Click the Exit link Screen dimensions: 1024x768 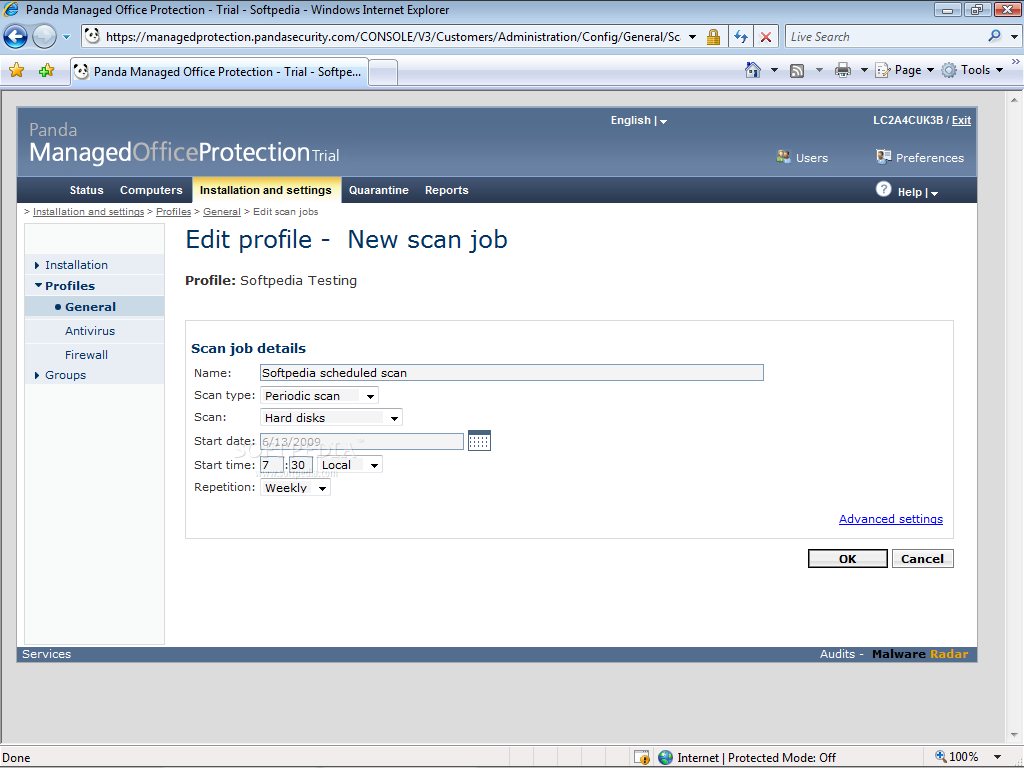[961, 120]
